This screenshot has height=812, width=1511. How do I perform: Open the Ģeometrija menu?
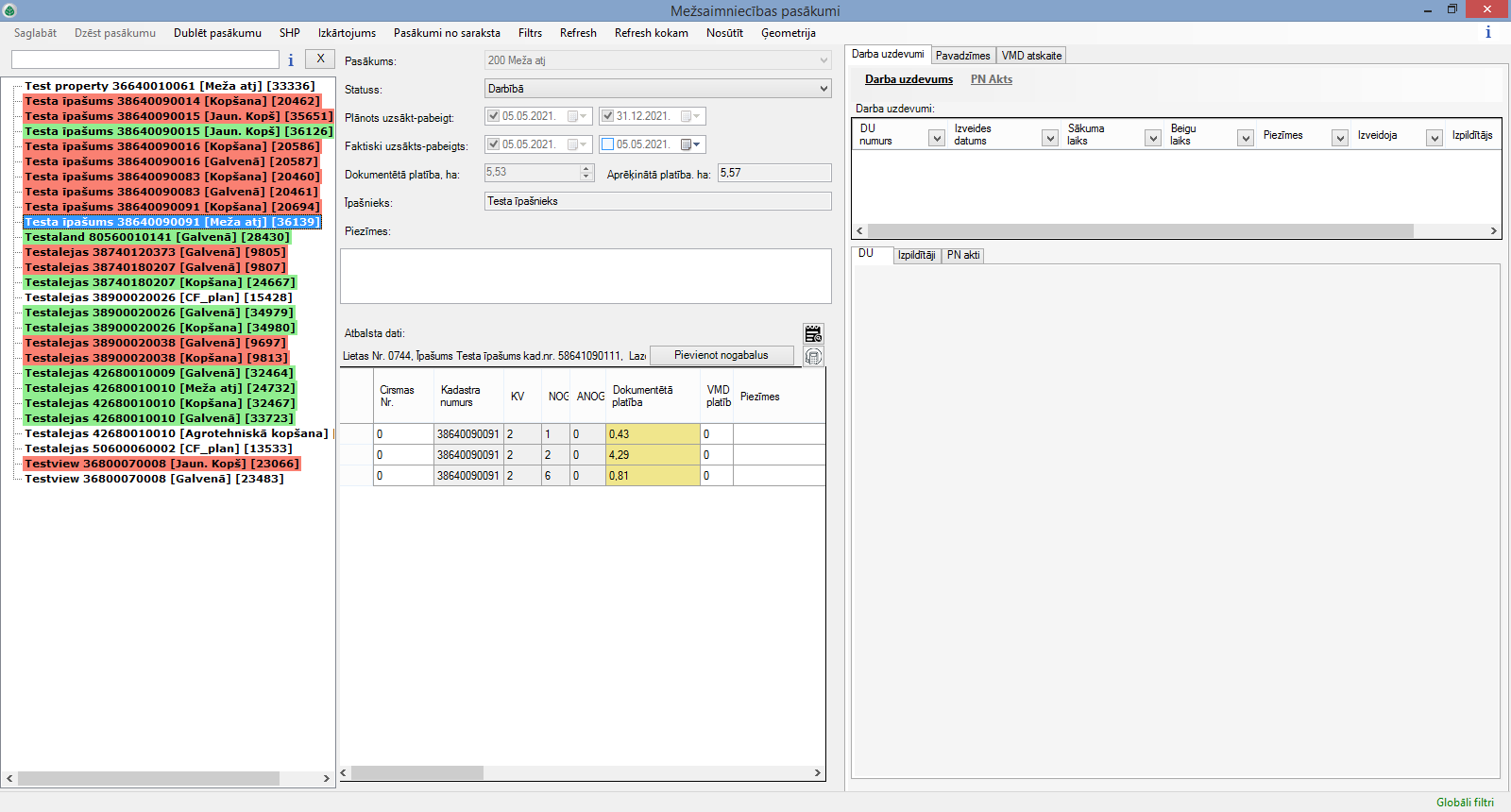pyautogui.click(x=788, y=33)
